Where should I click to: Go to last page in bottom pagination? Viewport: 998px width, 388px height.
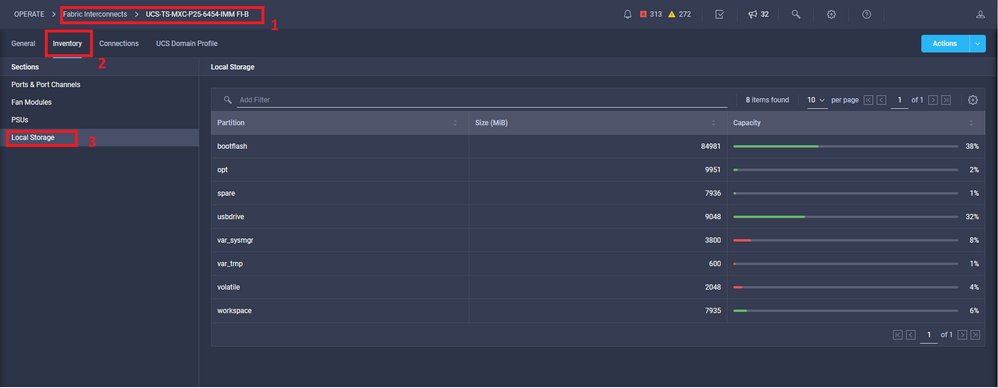pyautogui.click(x=975, y=335)
